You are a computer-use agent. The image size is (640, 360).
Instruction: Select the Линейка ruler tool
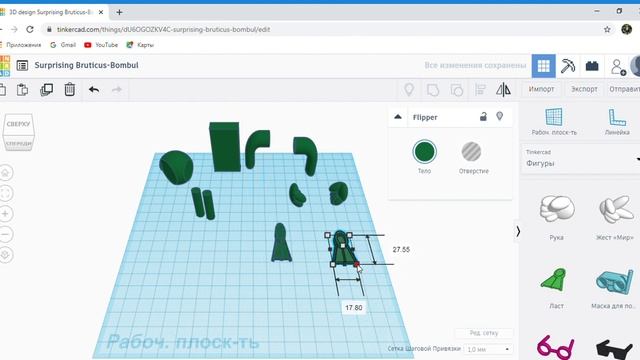pyautogui.click(x=617, y=121)
